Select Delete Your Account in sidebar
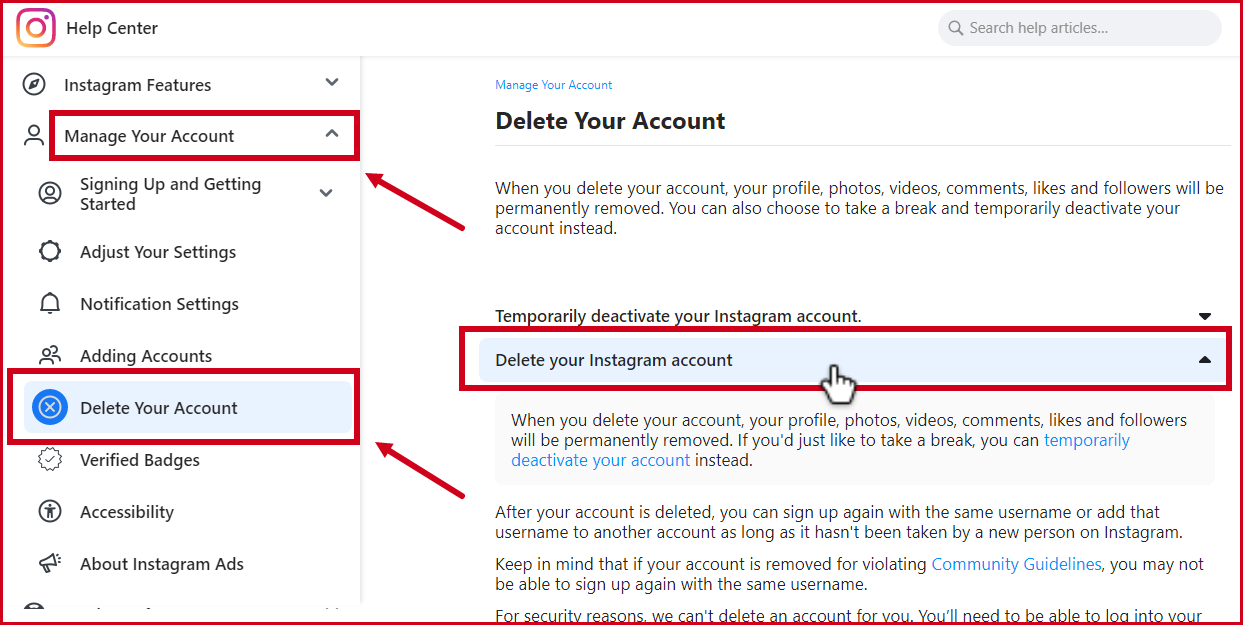Viewport: 1243px width, 625px height. point(188,408)
